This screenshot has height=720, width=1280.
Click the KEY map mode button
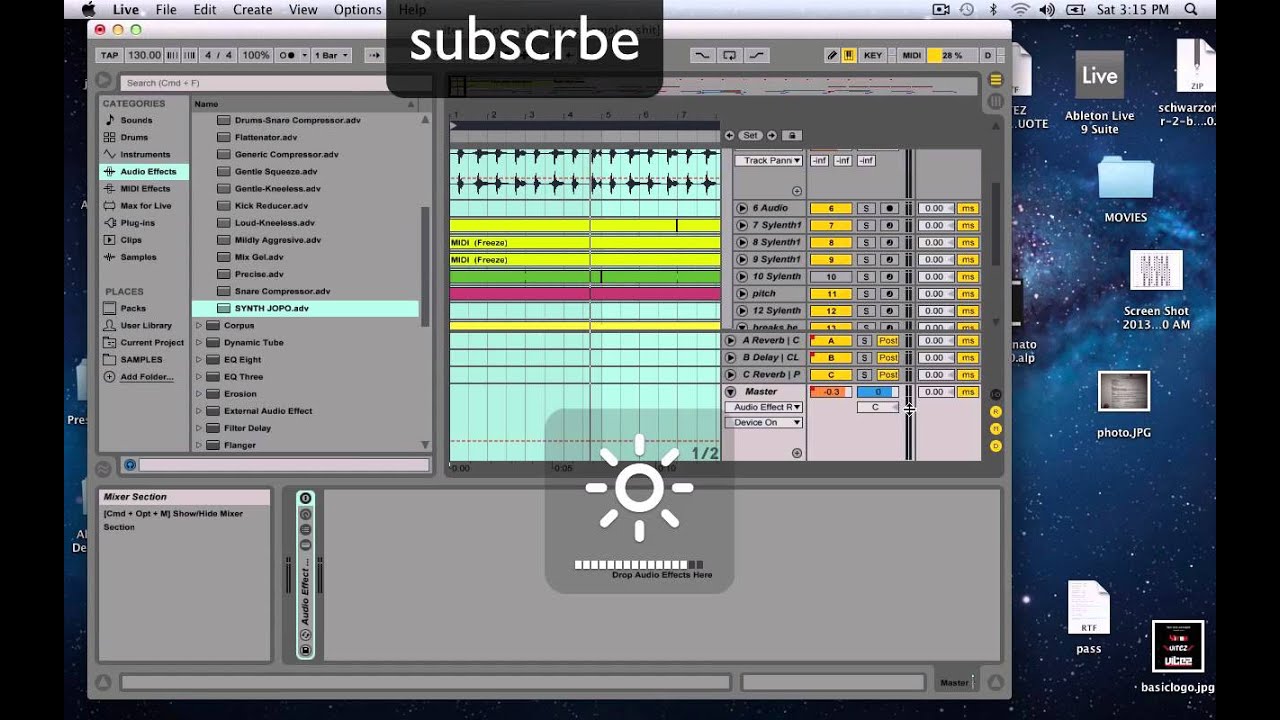[873, 55]
